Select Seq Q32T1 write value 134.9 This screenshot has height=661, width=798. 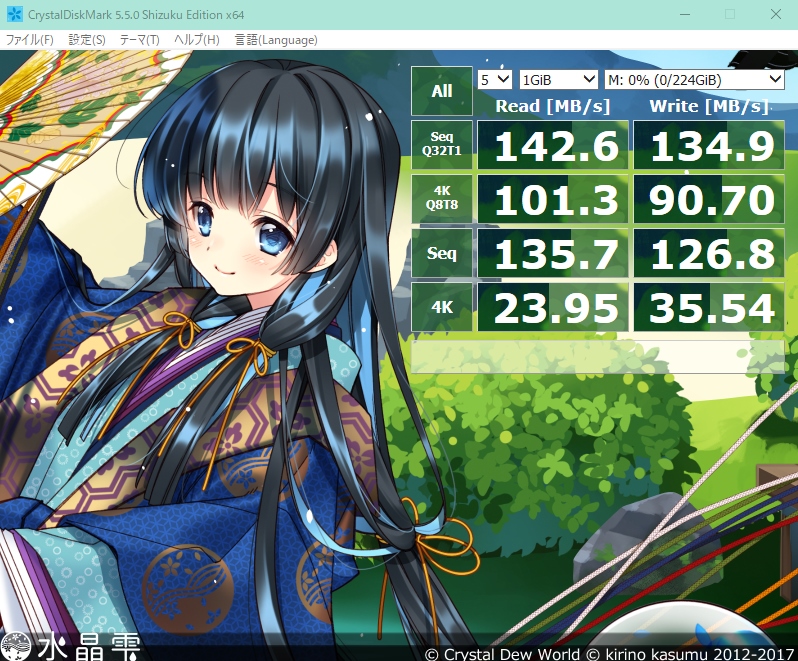click(x=708, y=145)
